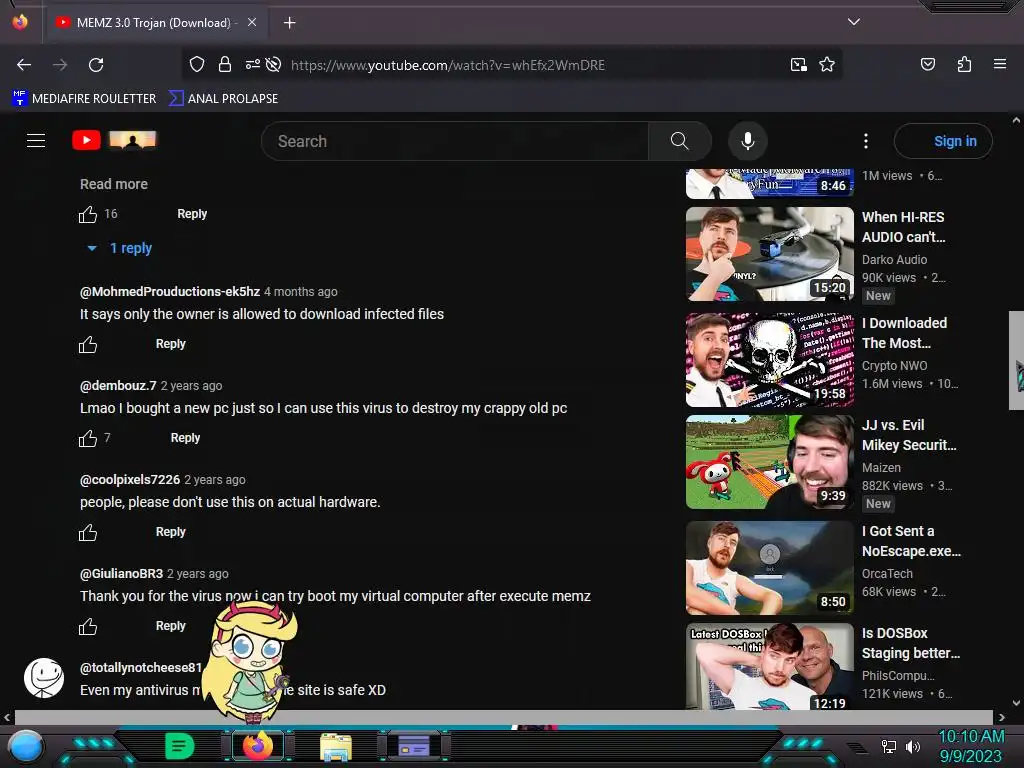The width and height of the screenshot is (1024, 768).
Task: Reply to the comment with 16 likes
Action: pyautogui.click(x=192, y=214)
